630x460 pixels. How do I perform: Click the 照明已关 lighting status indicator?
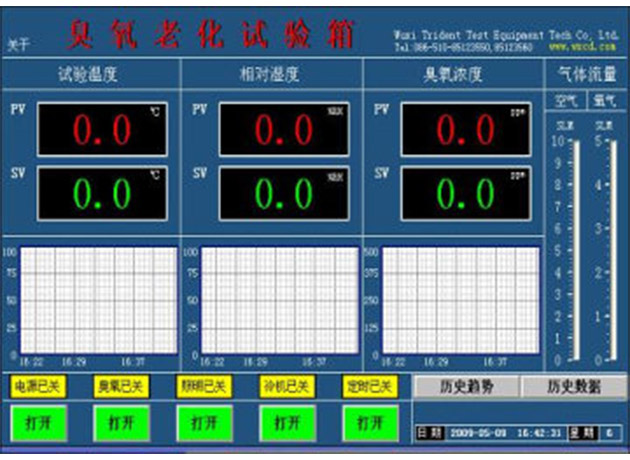tap(204, 386)
